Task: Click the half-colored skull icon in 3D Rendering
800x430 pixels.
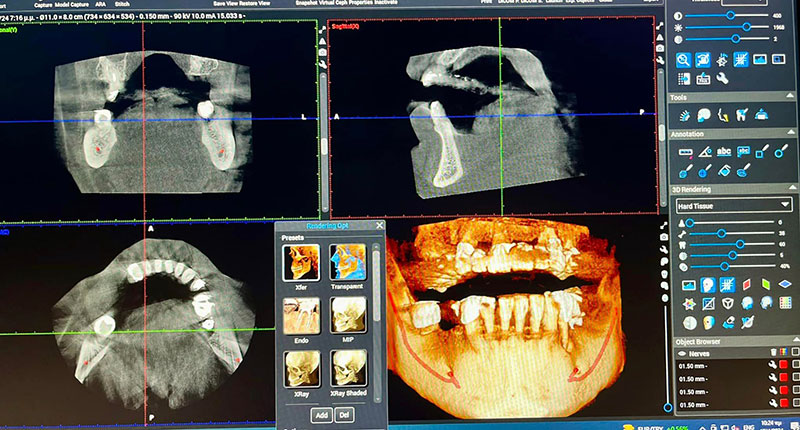Action: (708, 322)
